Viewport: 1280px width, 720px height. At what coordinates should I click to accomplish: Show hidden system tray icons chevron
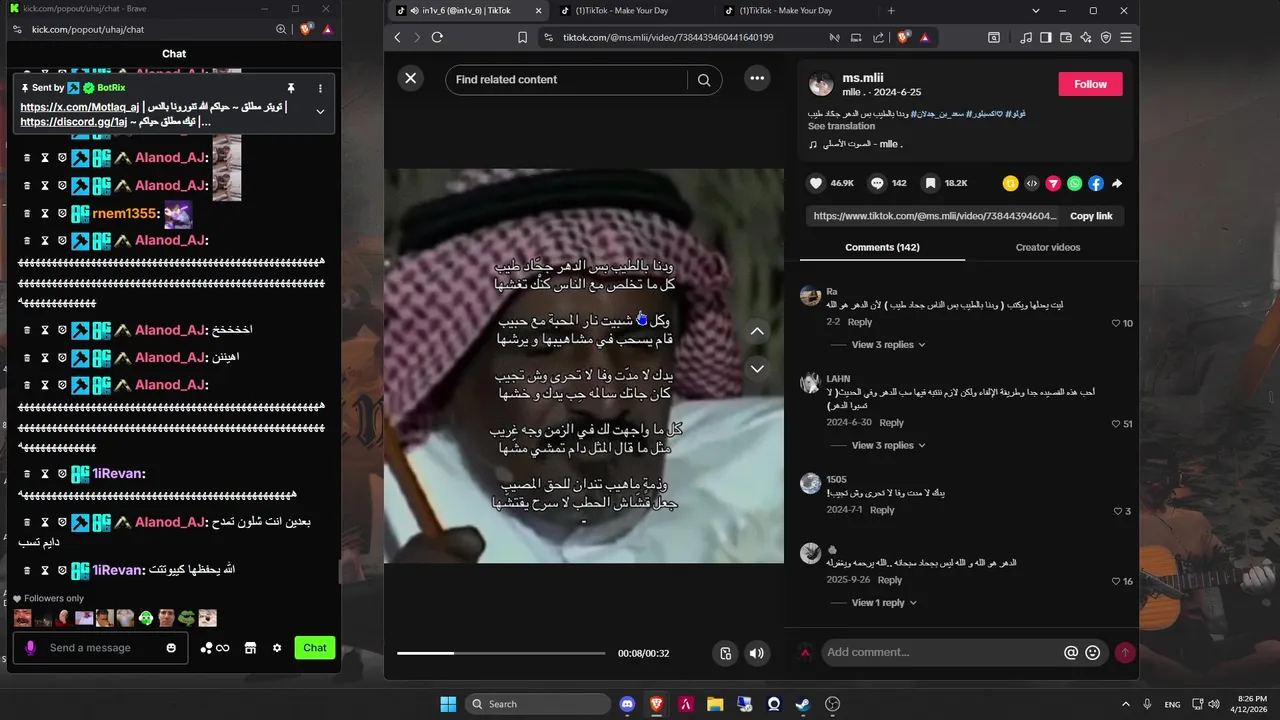click(1126, 704)
